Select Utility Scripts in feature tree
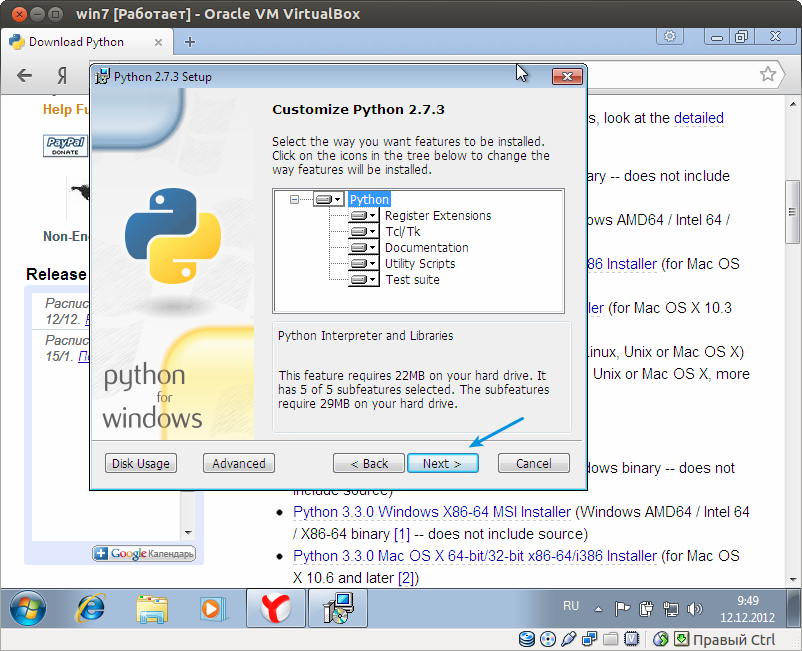The image size is (802, 651). pos(420,263)
